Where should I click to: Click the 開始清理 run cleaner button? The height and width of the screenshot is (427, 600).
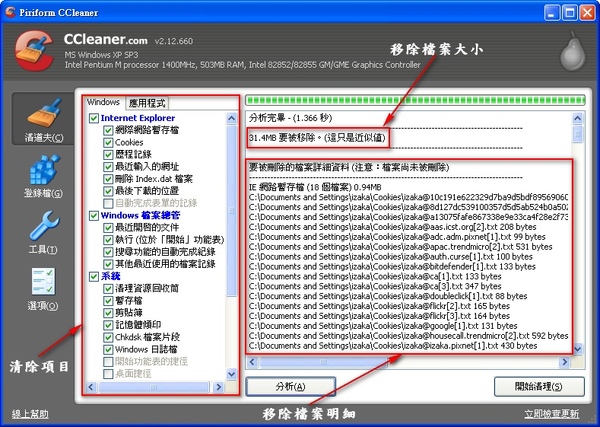[539, 386]
